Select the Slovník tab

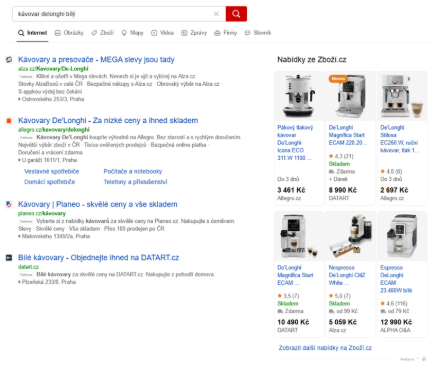pyautogui.click(x=258, y=33)
